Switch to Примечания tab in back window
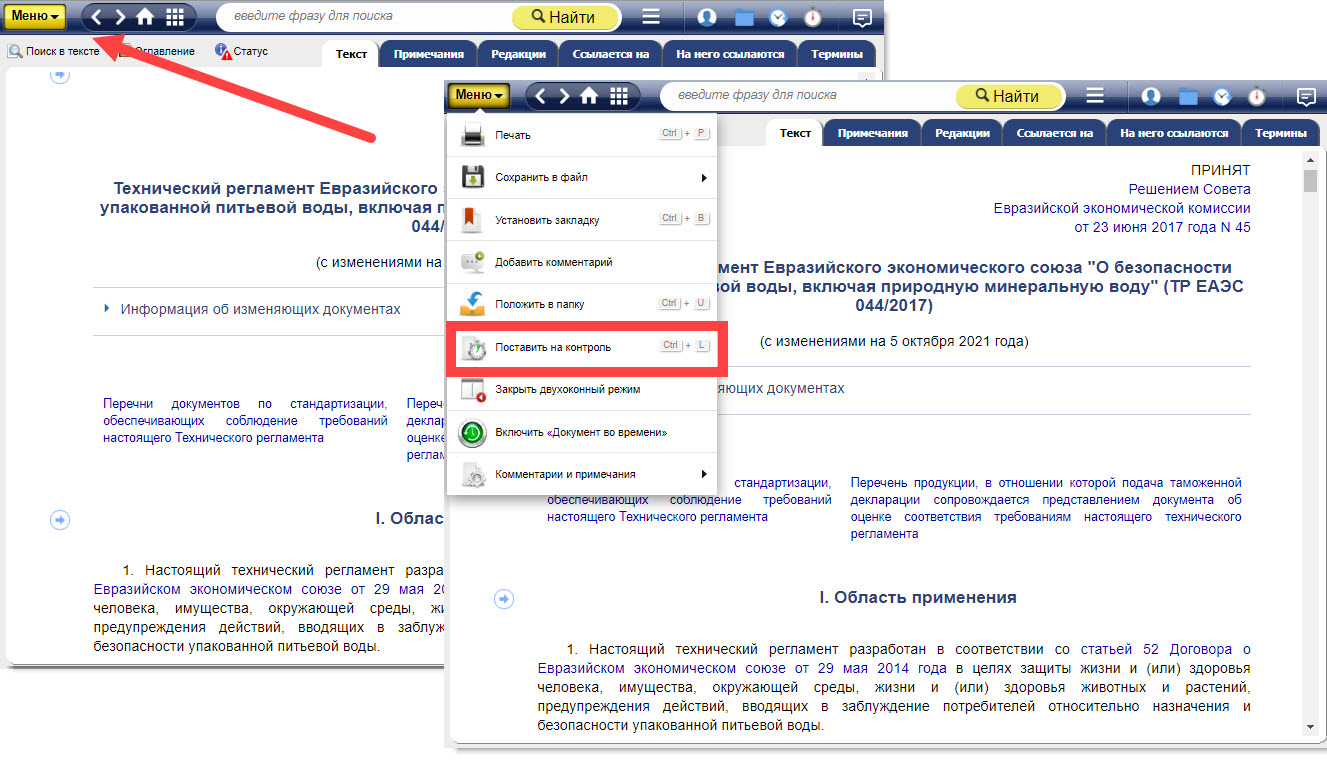This screenshot has width=1327, height=776. 429,53
